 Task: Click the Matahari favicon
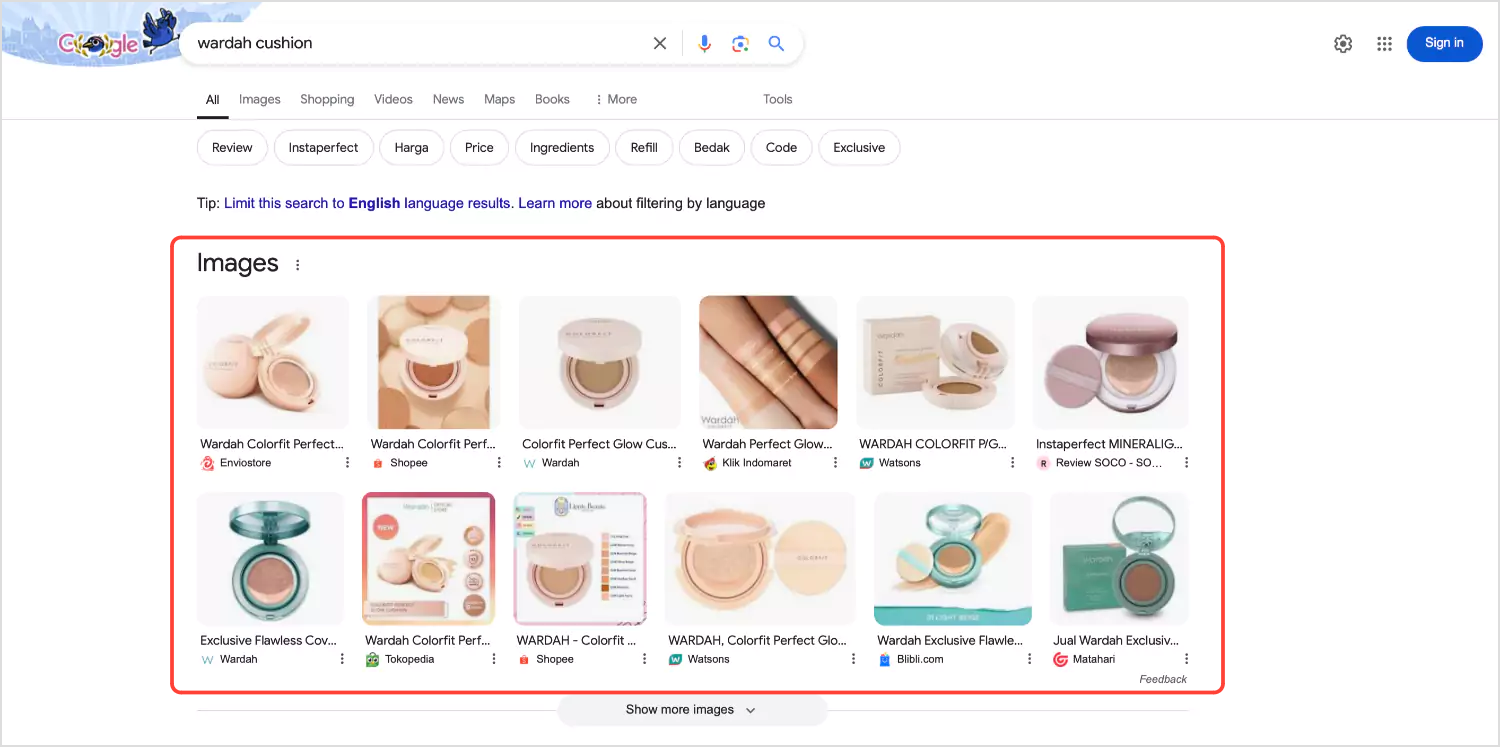(x=1060, y=659)
